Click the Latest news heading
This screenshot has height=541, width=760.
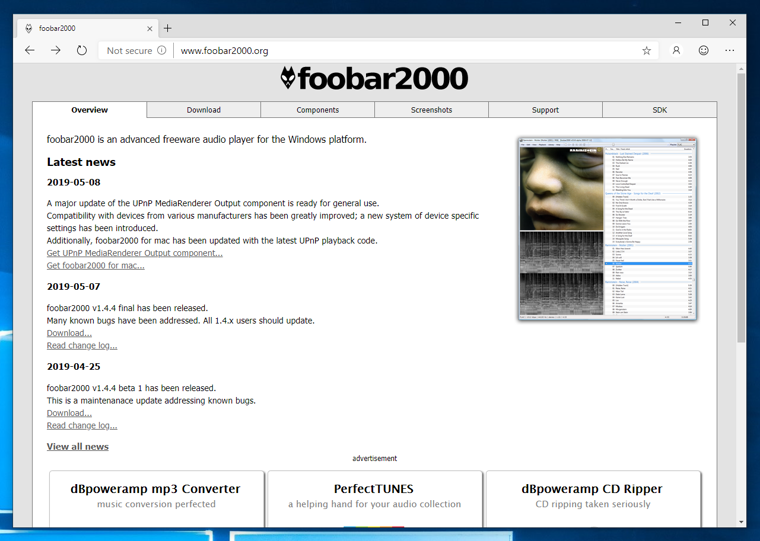pyautogui.click(x=81, y=162)
